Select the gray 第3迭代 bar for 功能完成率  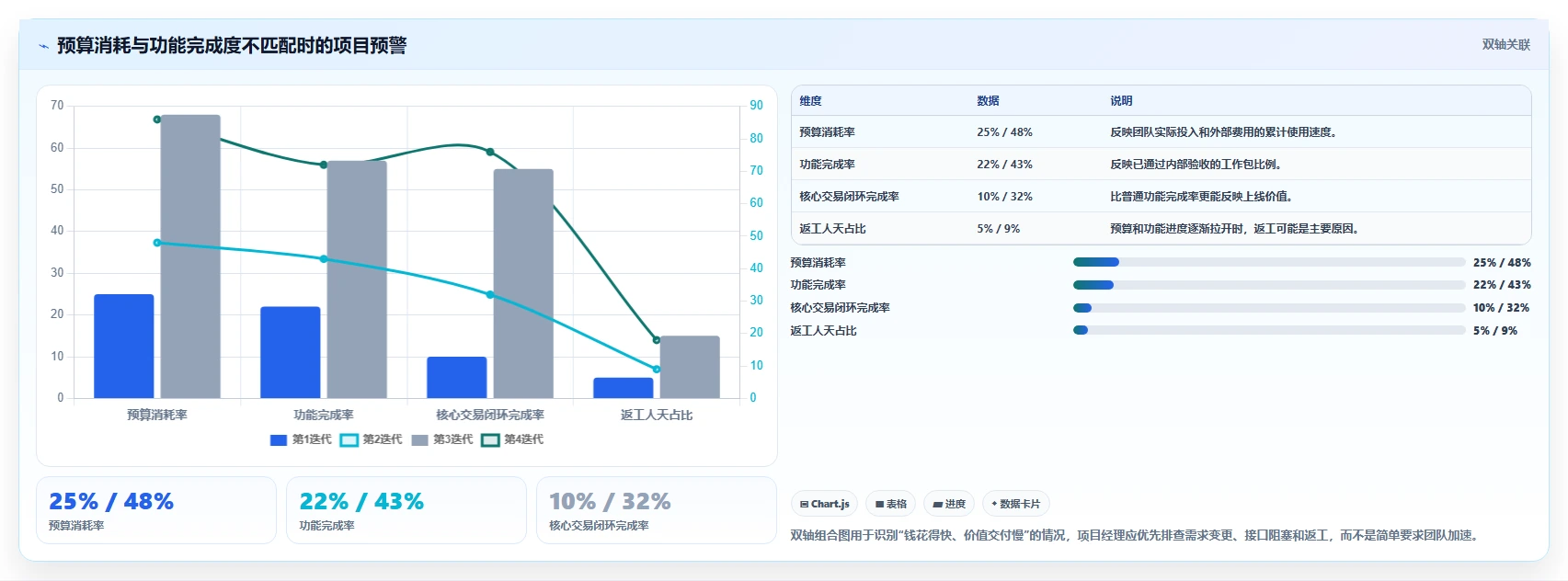pyautogui.click(x=357, y=279)
